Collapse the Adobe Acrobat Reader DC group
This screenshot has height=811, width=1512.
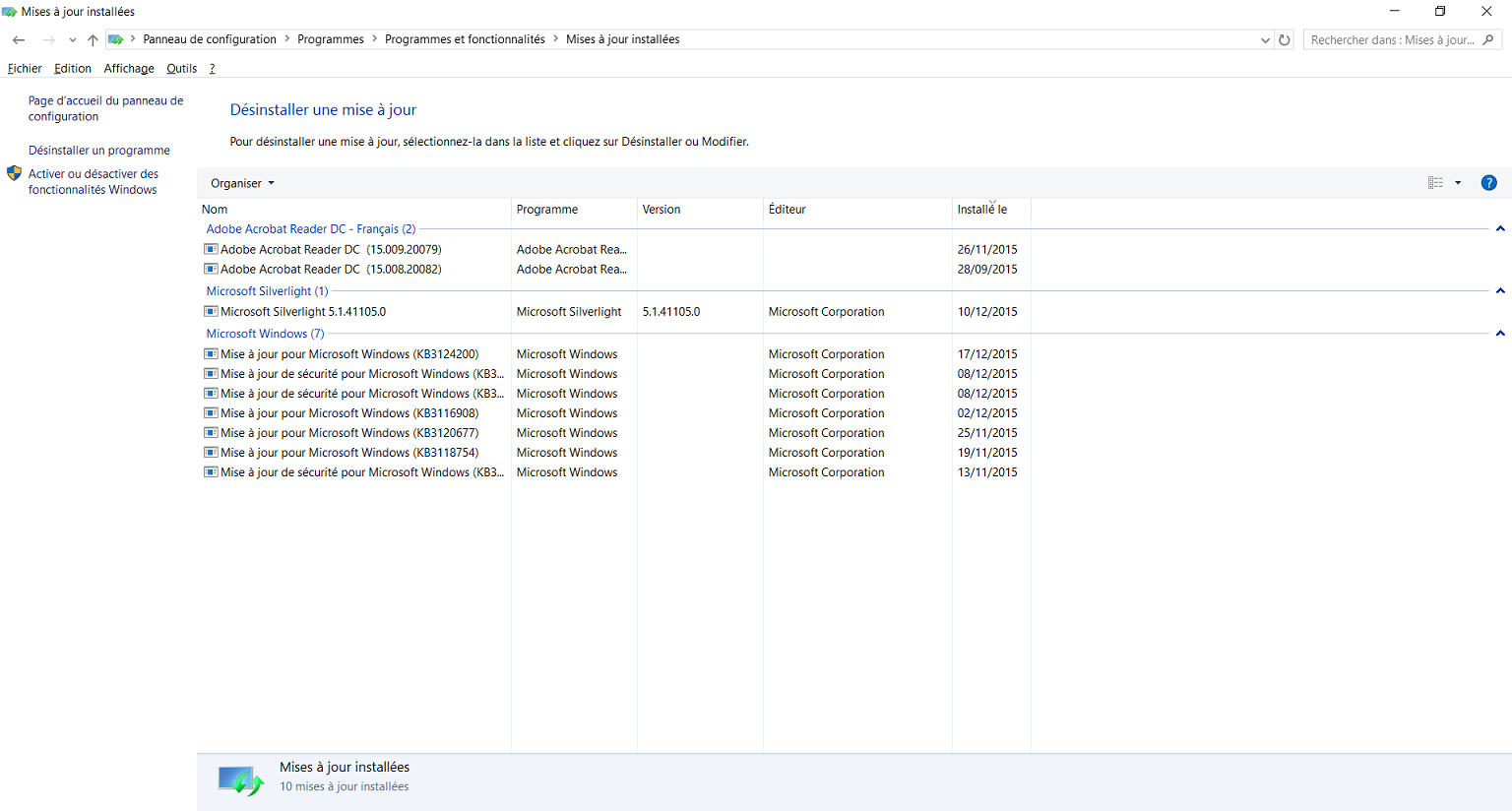coord(1500,229)
